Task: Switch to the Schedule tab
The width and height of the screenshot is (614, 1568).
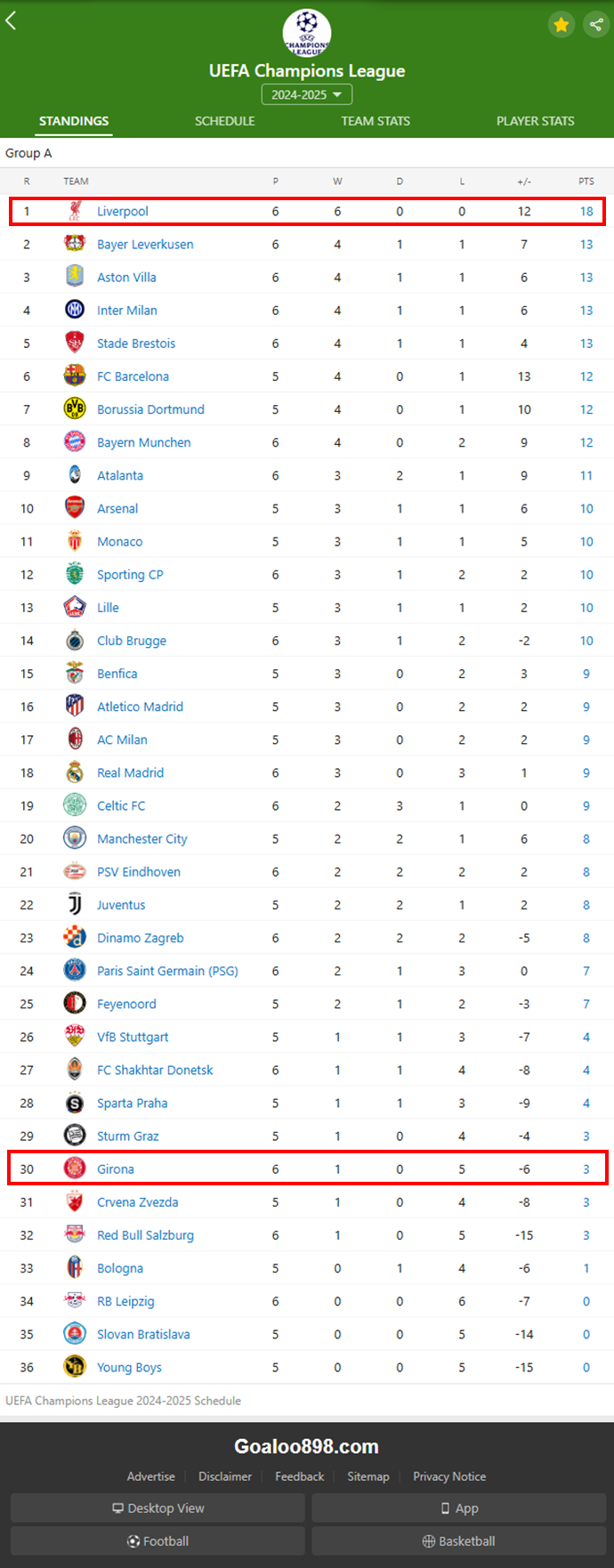Action: click(x=225, y=121)
